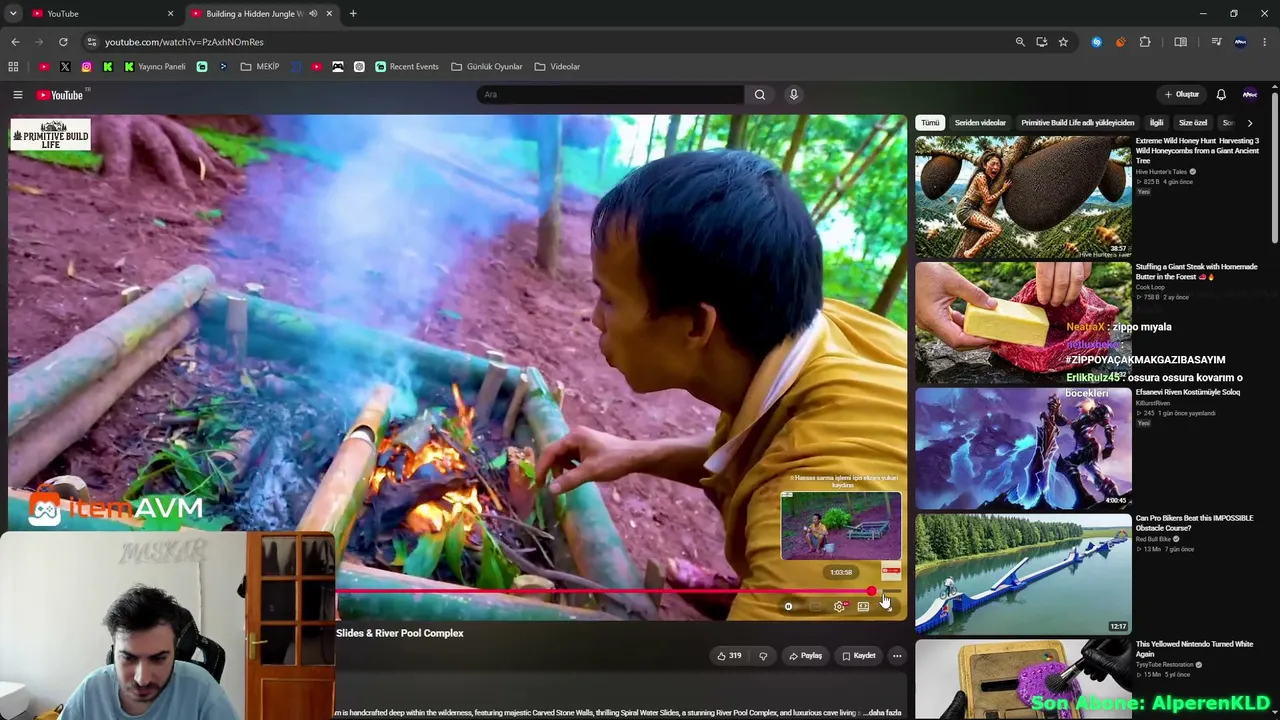Reload the page

63,42
